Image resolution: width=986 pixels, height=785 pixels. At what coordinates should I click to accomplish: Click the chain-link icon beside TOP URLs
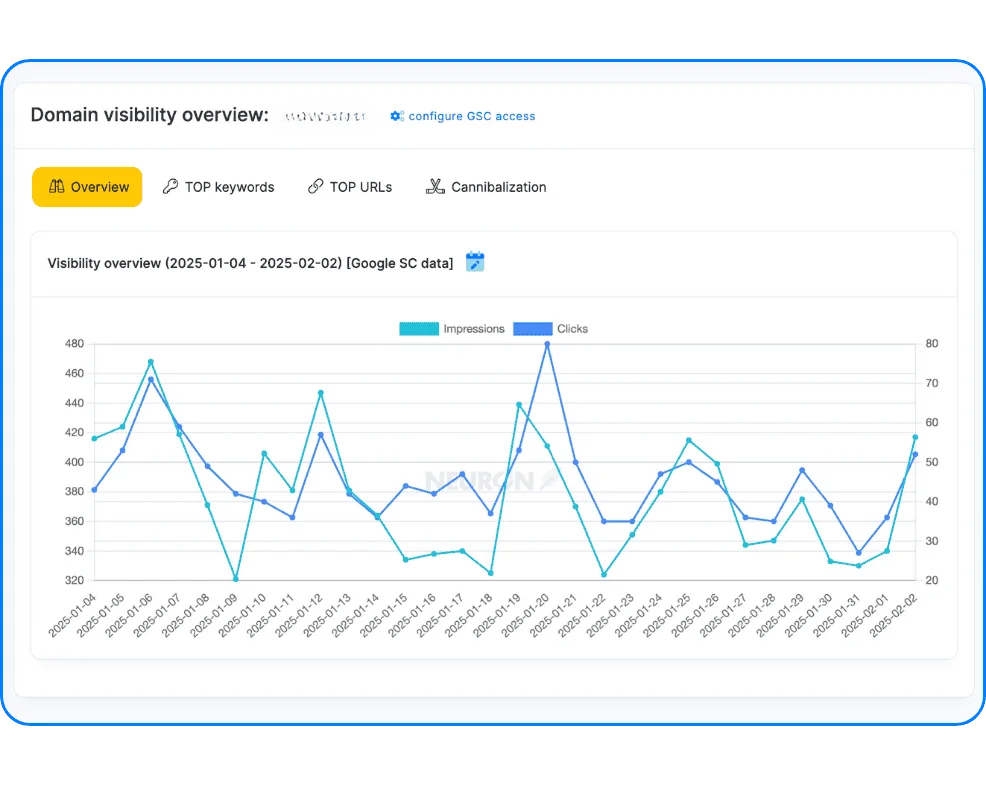[x=314, y=187]
